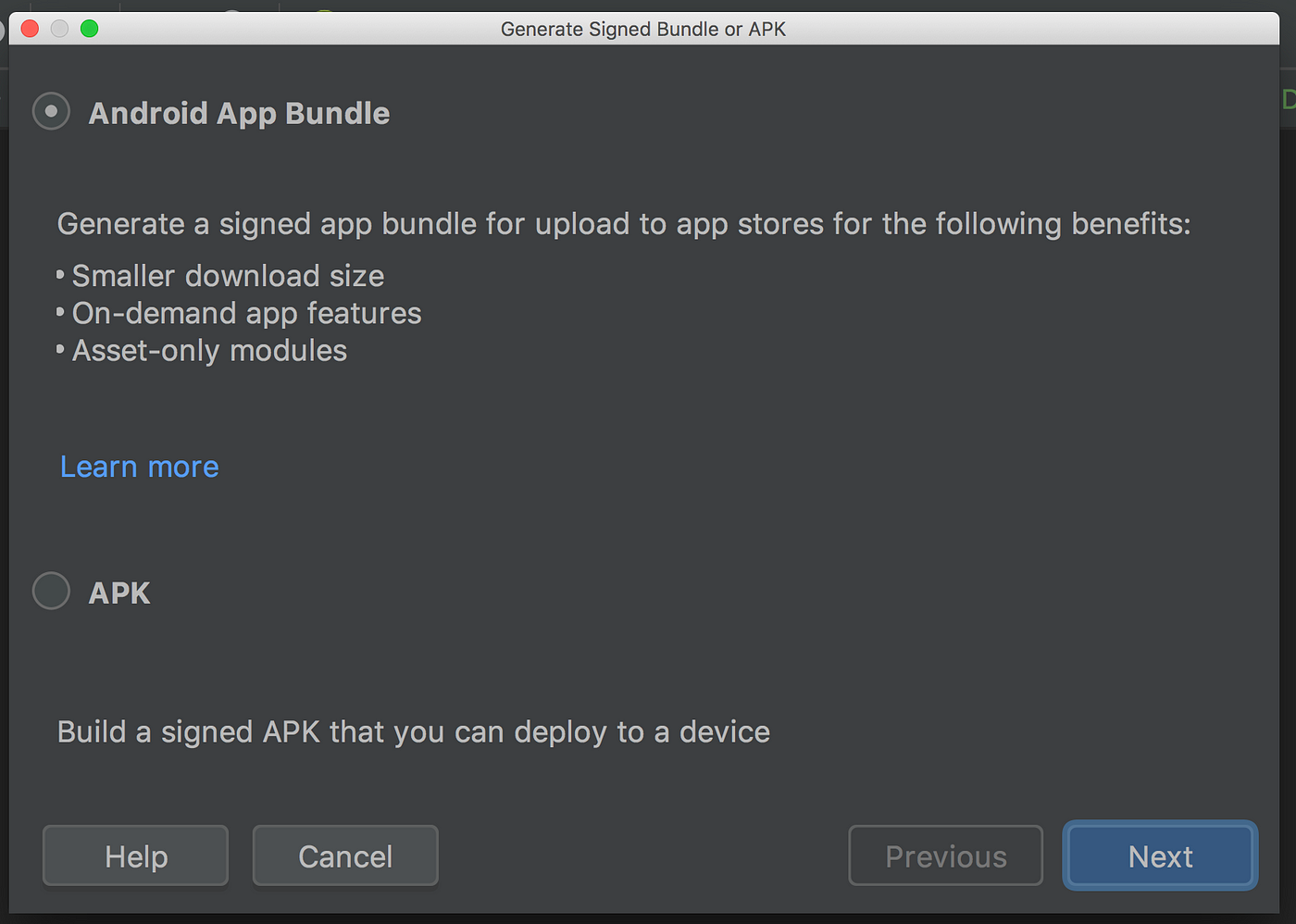The image size is (1296, 924).
Task: Click the Previous button
Action: pos(946,855)
